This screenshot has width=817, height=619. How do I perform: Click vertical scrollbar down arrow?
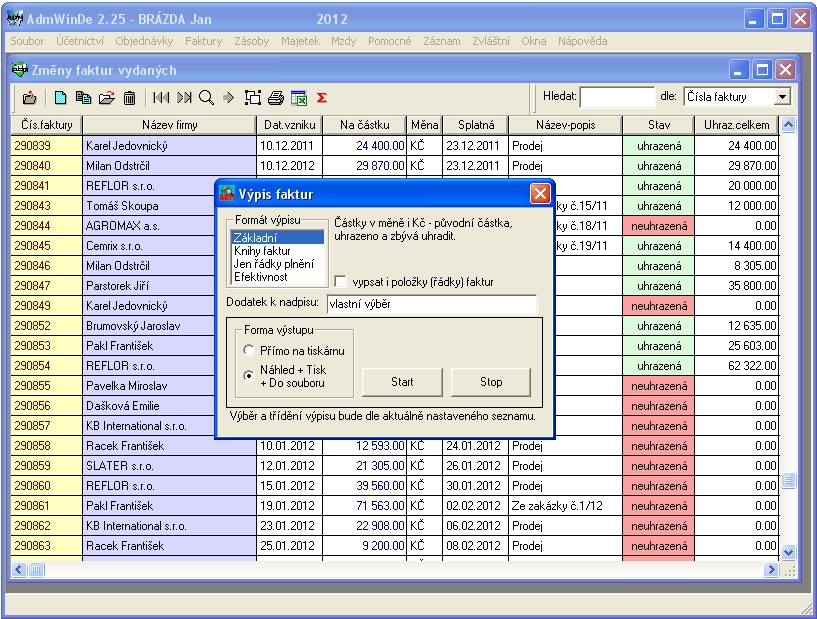[x=788, y=552]
